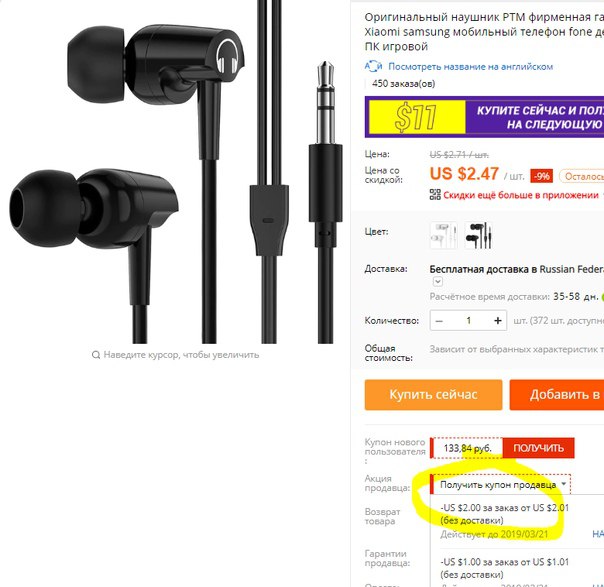Click 'Посмотреть название на английском' link
Viewport: 604px width, 587px height.
(x=470, y=67)
